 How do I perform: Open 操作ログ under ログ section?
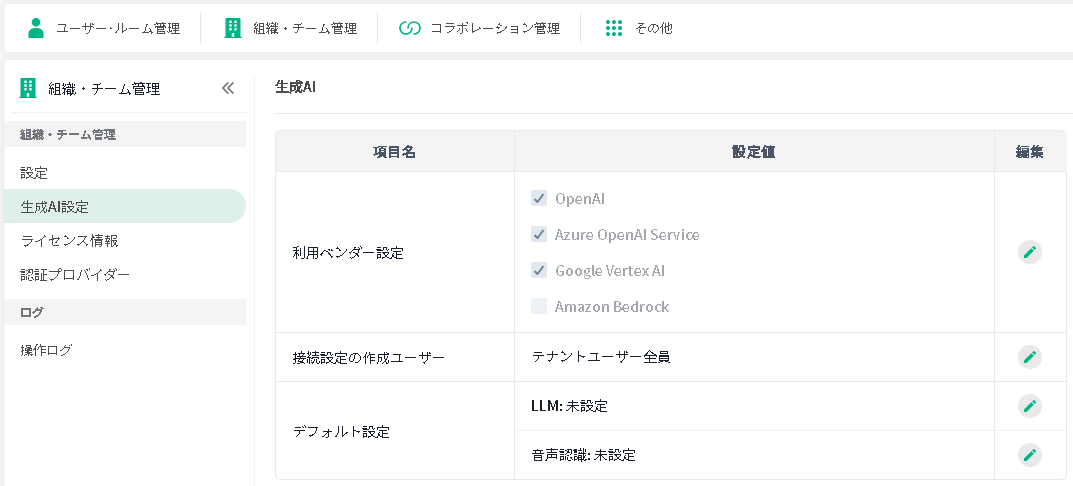pos(46,350)
